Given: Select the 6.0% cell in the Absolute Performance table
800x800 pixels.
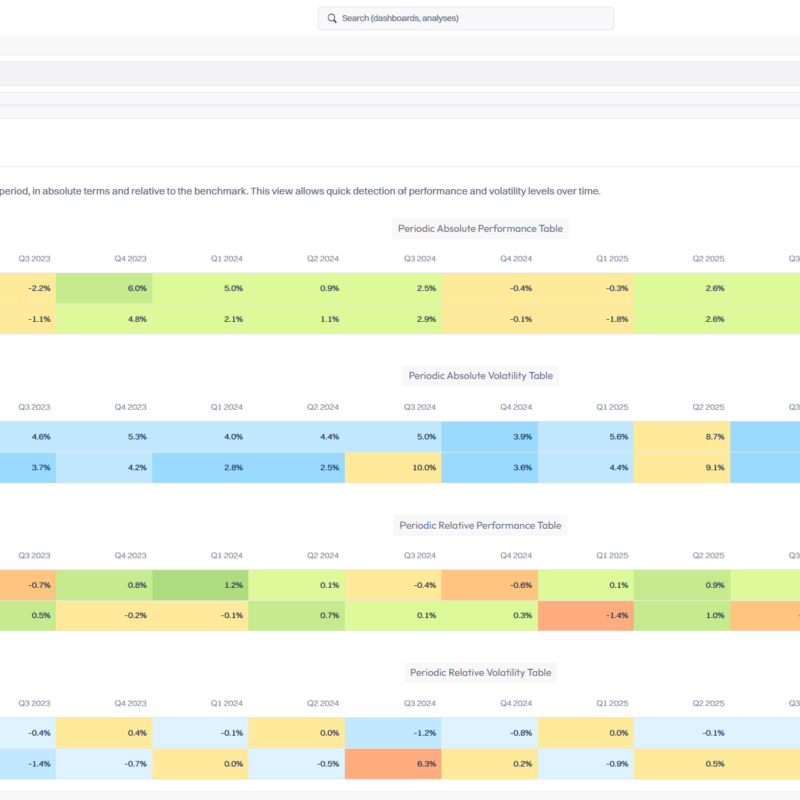Looking at the screenshot, I should tap(104, 288).
